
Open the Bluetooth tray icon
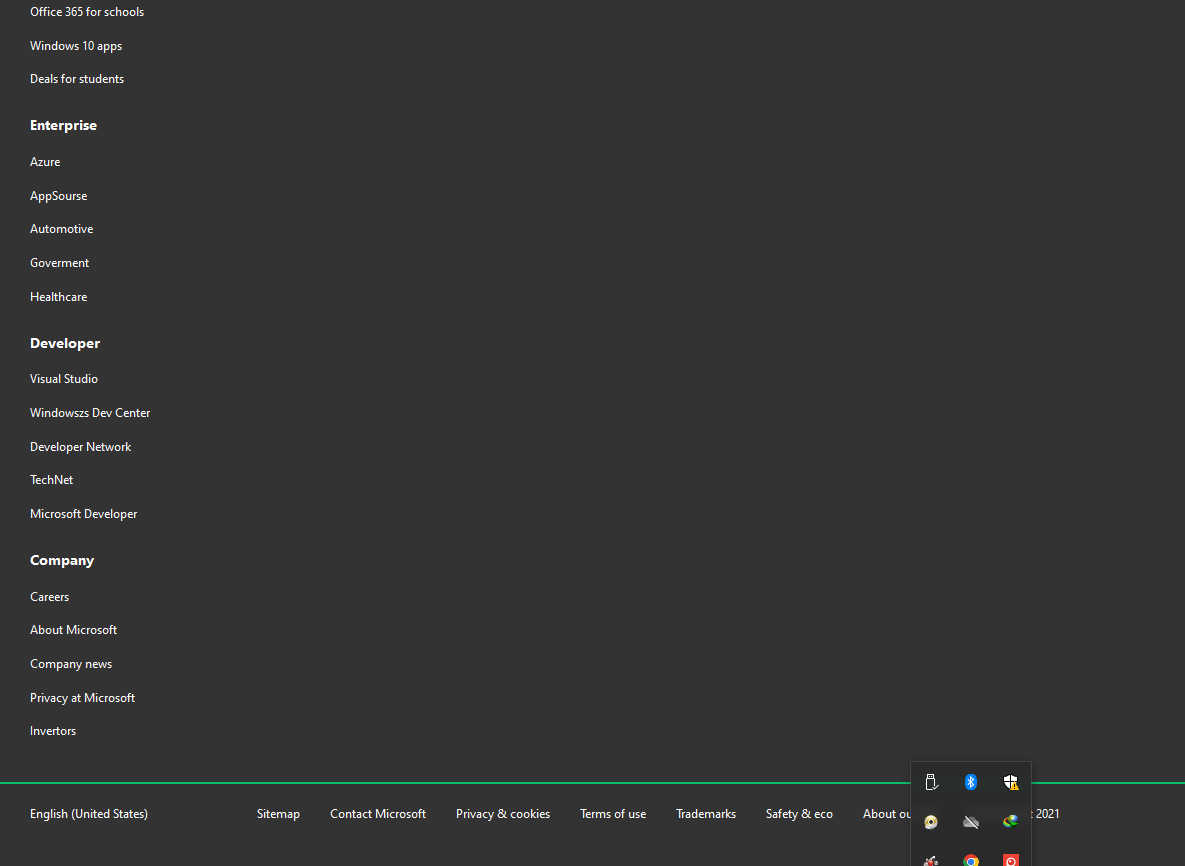coord(971,782)
